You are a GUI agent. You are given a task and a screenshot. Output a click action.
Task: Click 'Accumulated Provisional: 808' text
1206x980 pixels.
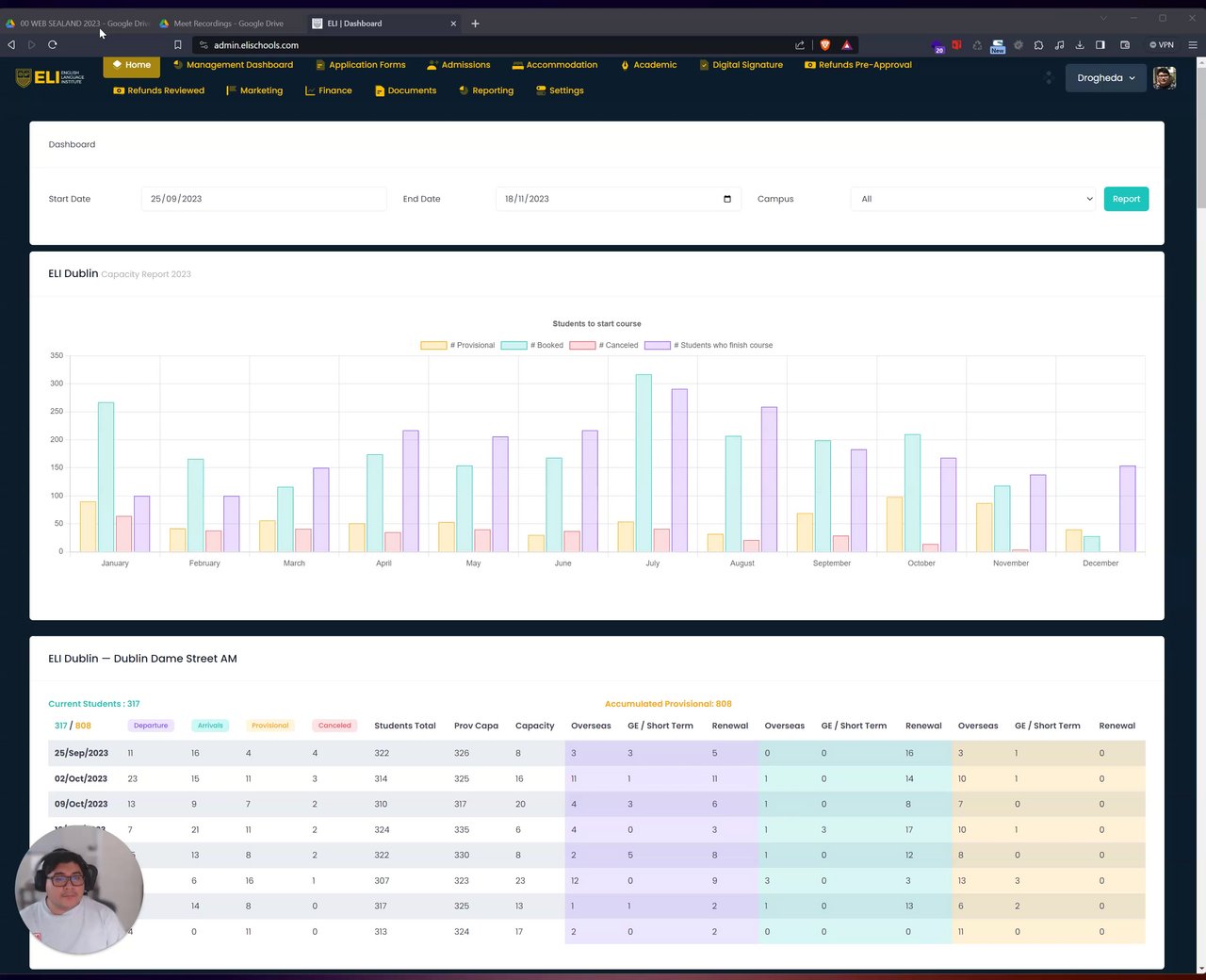pyautogui.click(x=668, y=704)
